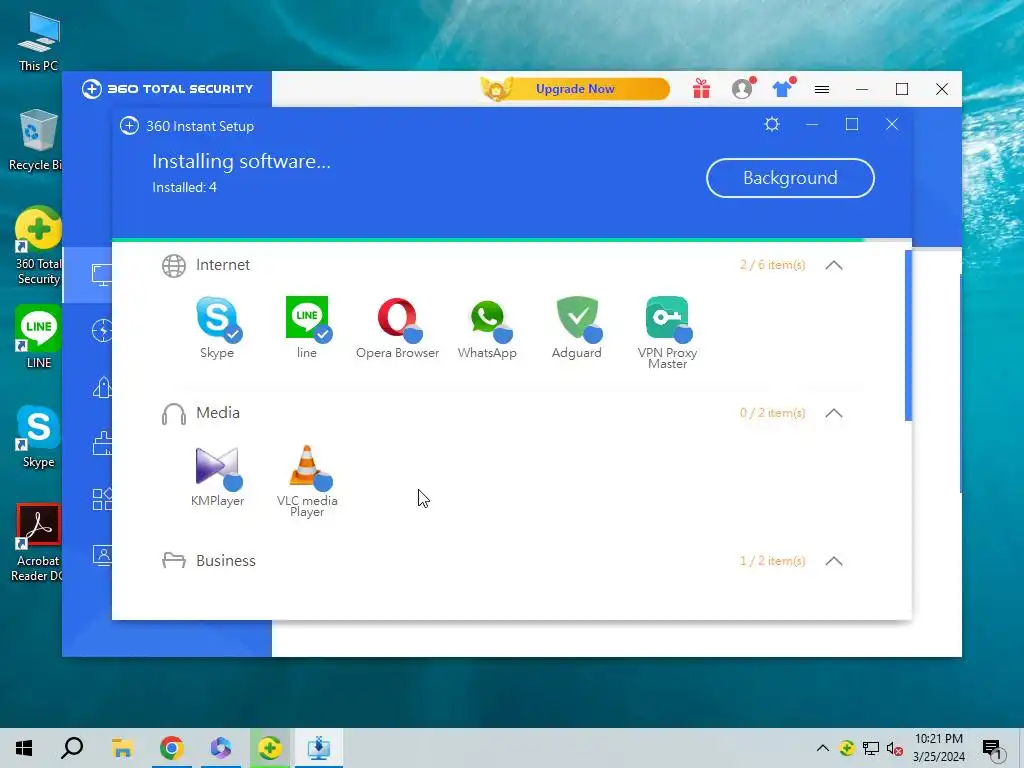
Task: Select the cleanup brush sidebar icon
Action: (x=103, y=443)
